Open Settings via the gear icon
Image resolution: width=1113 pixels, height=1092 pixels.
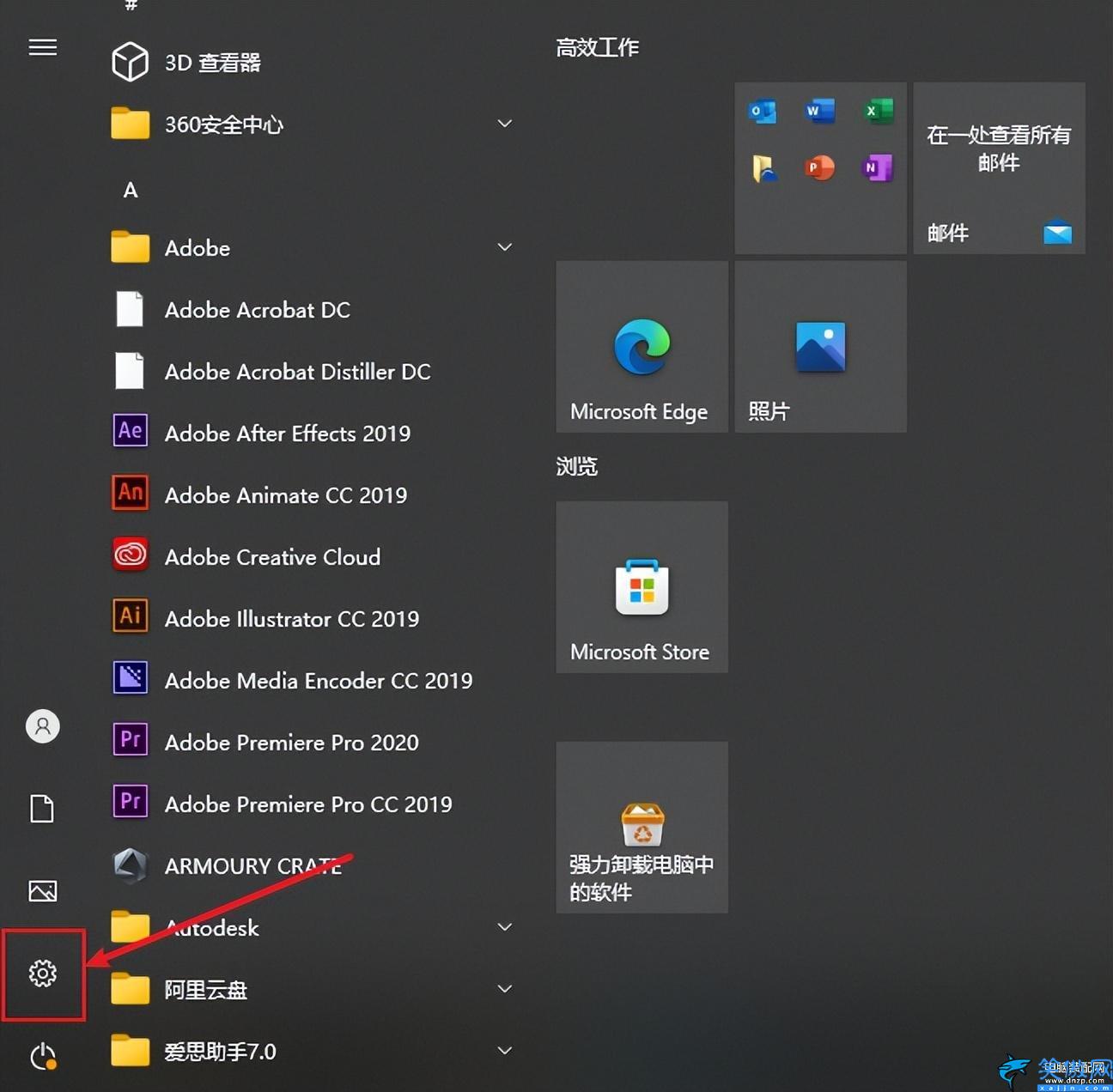(43, 973)
